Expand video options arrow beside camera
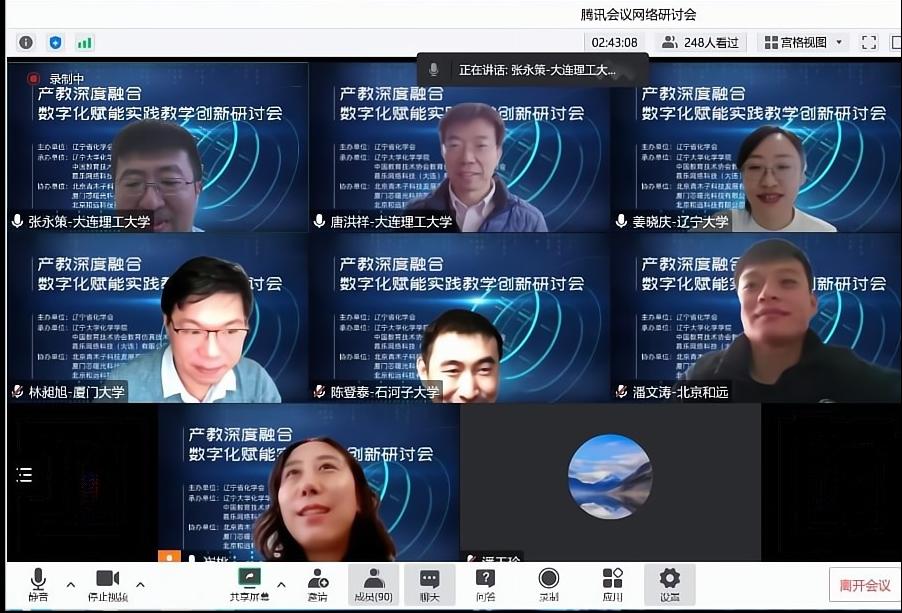 [x=140, y=584]
